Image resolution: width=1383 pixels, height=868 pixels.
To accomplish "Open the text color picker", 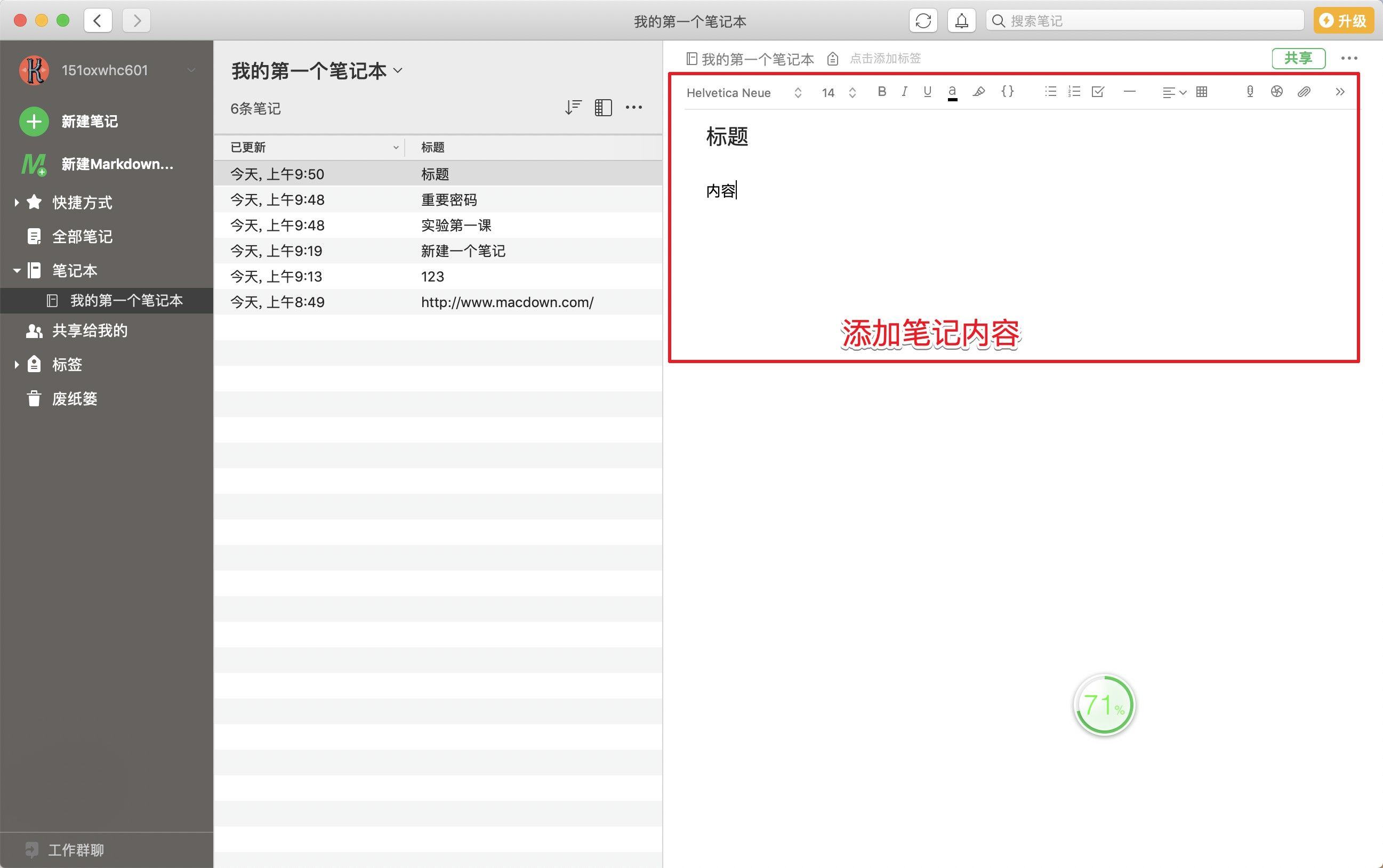I will (952, 92).
